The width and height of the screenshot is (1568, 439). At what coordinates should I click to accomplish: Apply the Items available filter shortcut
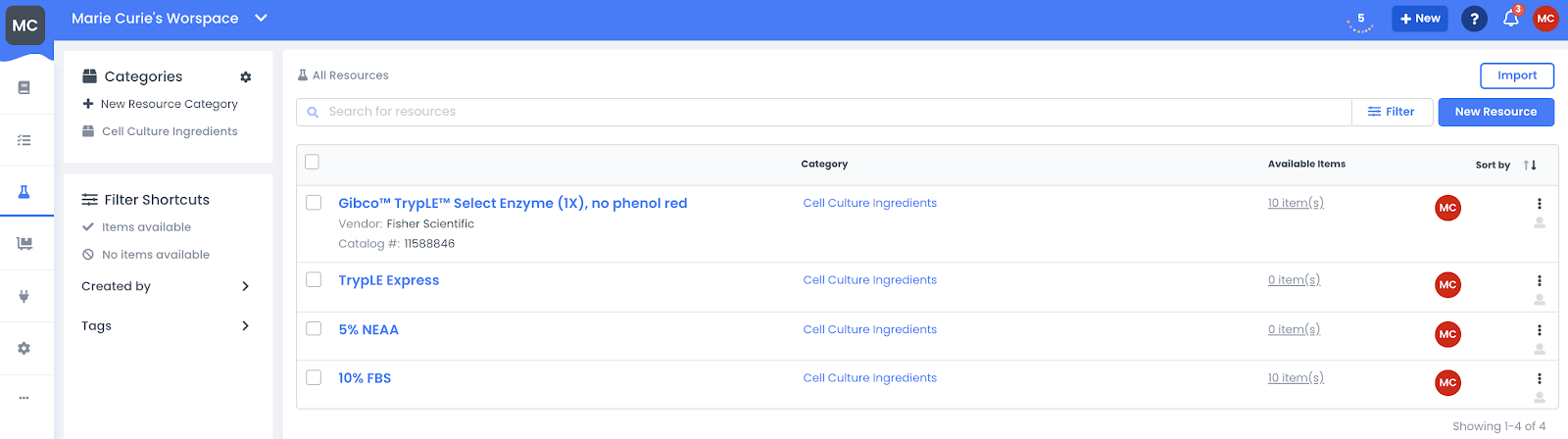(146, 227)
